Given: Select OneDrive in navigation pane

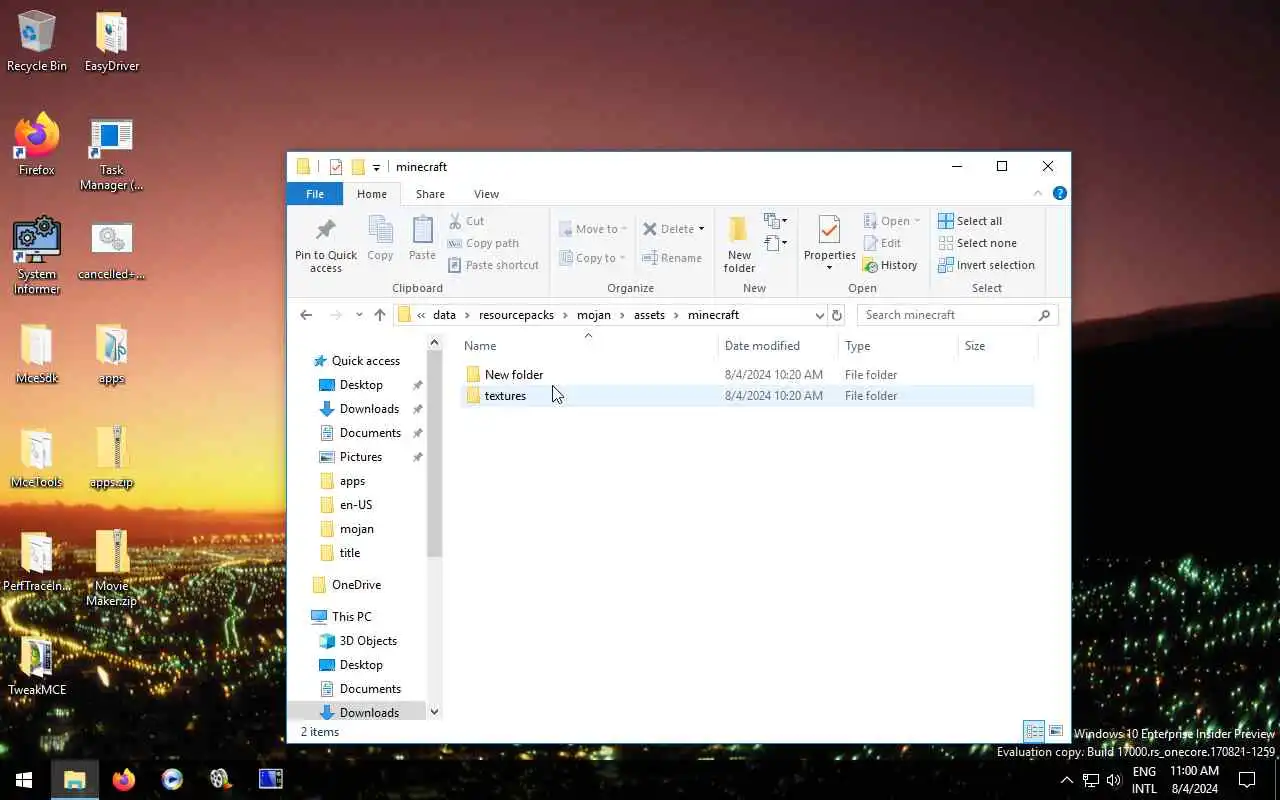Looking at the screenshot, I should [x=356, y=585].
